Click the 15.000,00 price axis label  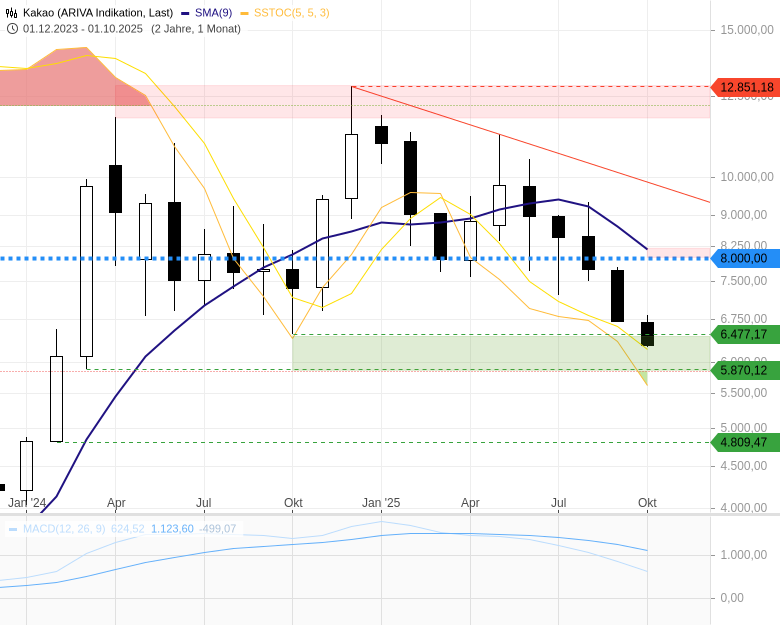tap(746, 30)
